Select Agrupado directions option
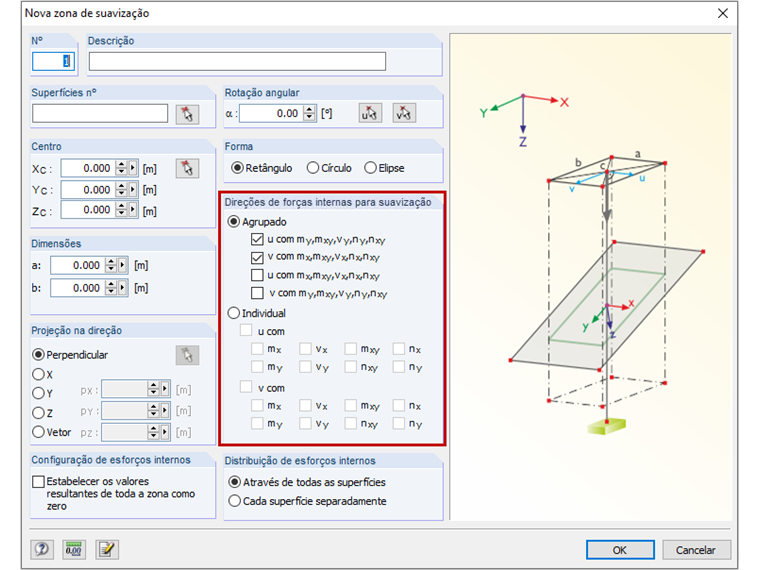Viewport: 760px width, 570px height. click(257, 222)
